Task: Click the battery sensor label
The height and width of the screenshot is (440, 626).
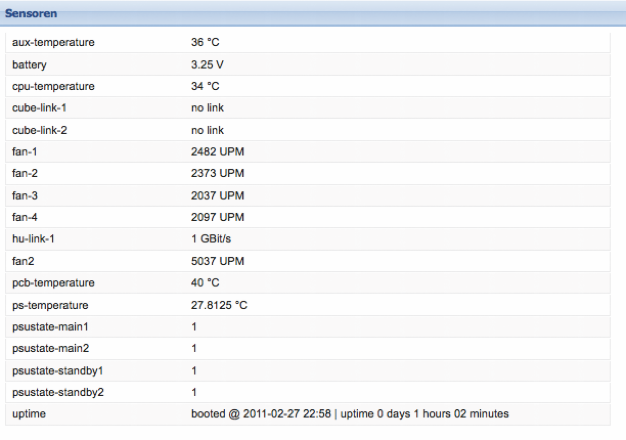Action: [x=28, y=65]
